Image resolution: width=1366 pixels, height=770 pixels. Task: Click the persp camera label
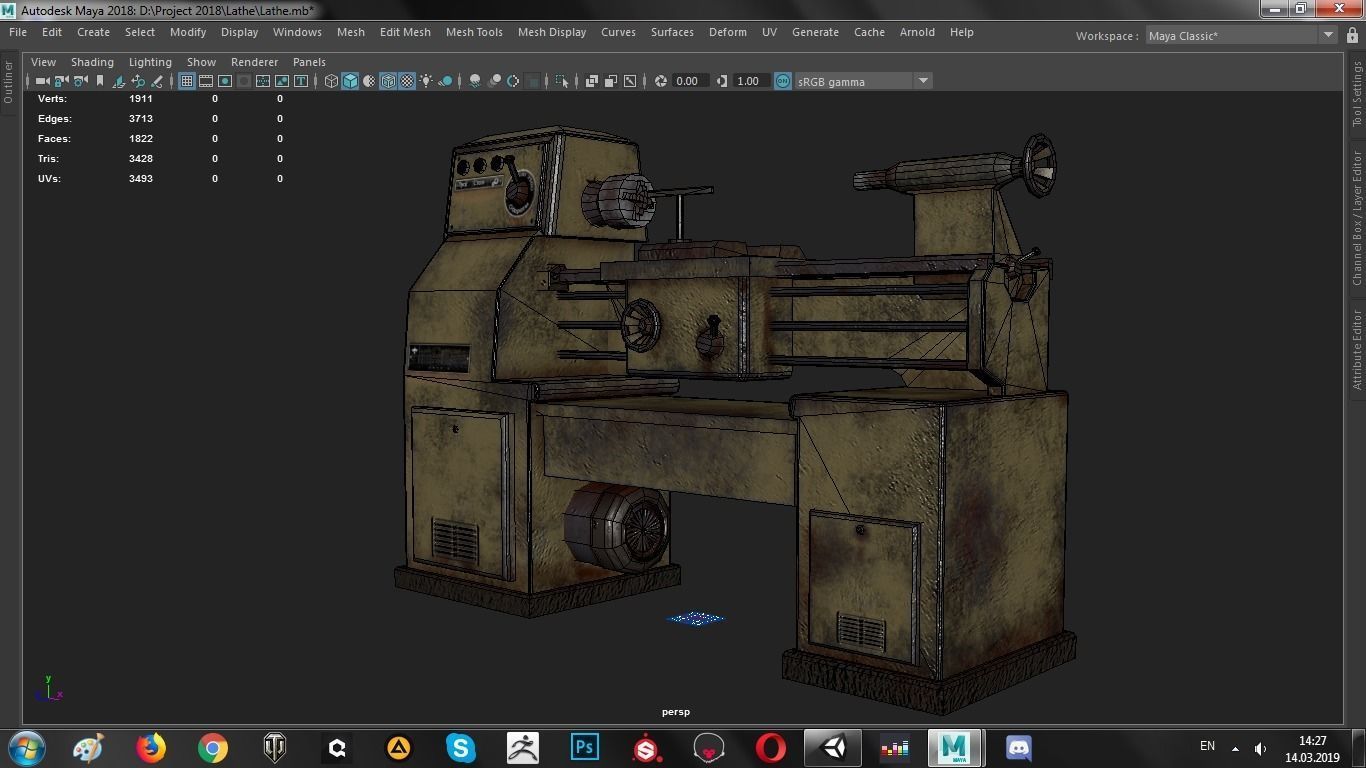[676, 712]
